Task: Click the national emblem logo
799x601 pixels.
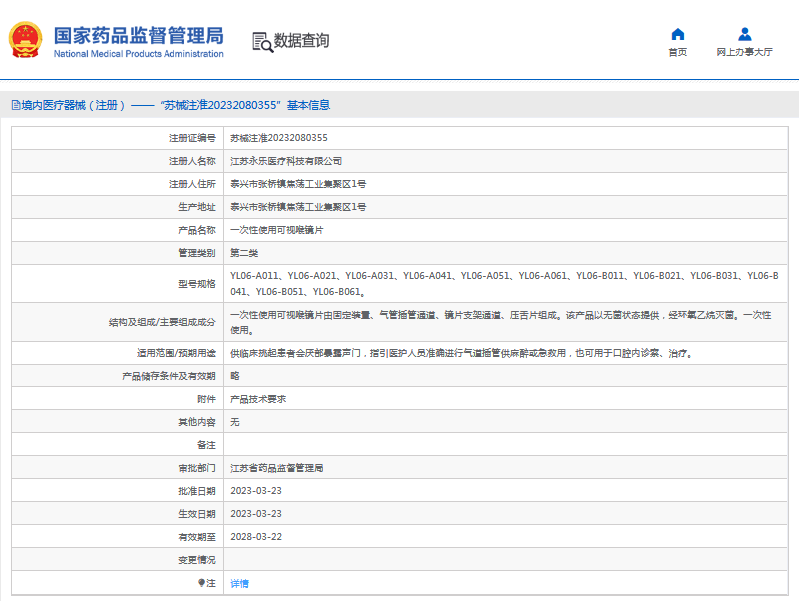Action: (x=25, y=40)
